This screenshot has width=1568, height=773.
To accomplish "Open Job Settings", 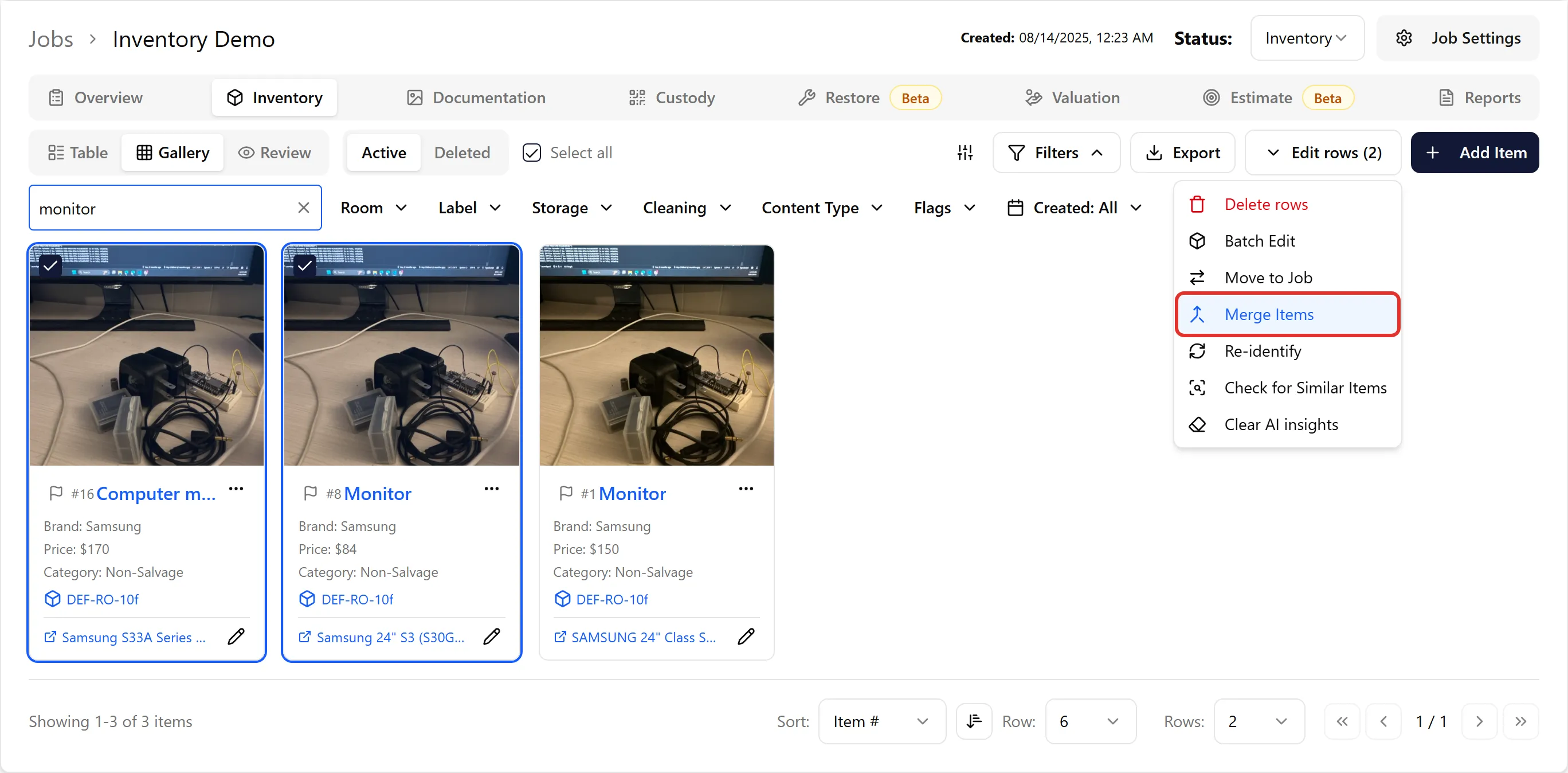I will point(1458,38).
